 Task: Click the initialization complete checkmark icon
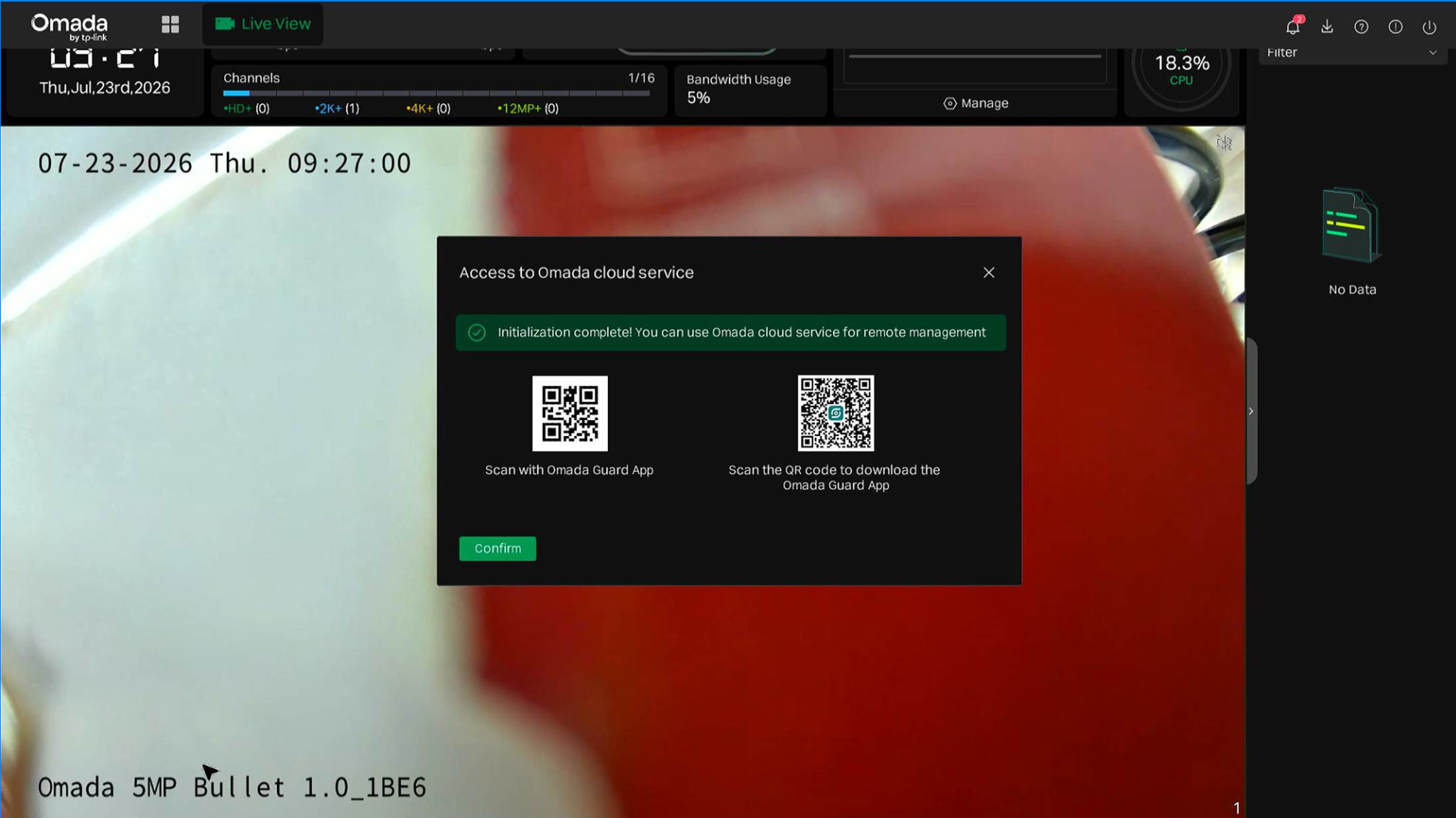(x=477, y=332)
